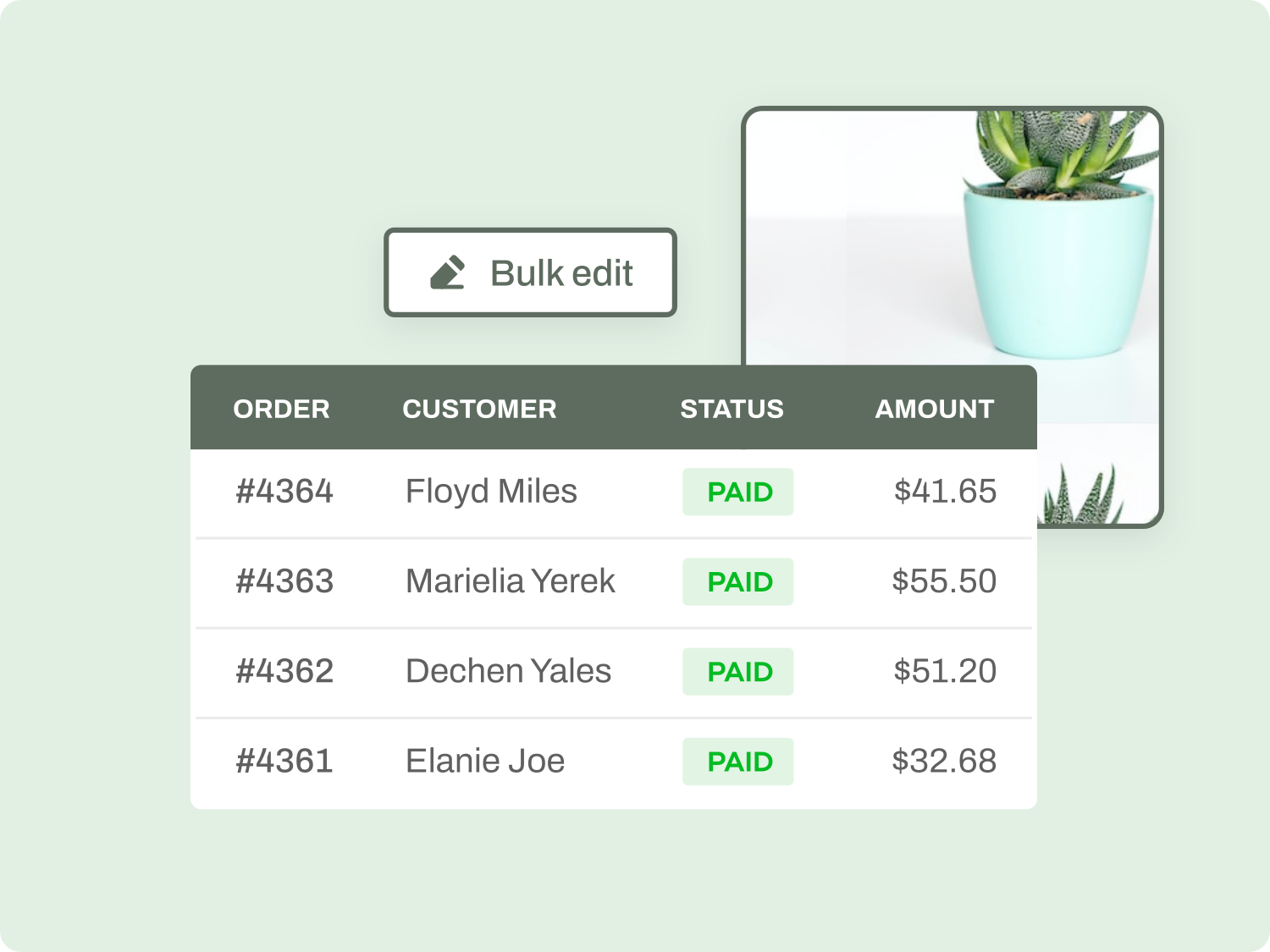
Task: Select customer Floyd Miles
Action: click(491, 492)
